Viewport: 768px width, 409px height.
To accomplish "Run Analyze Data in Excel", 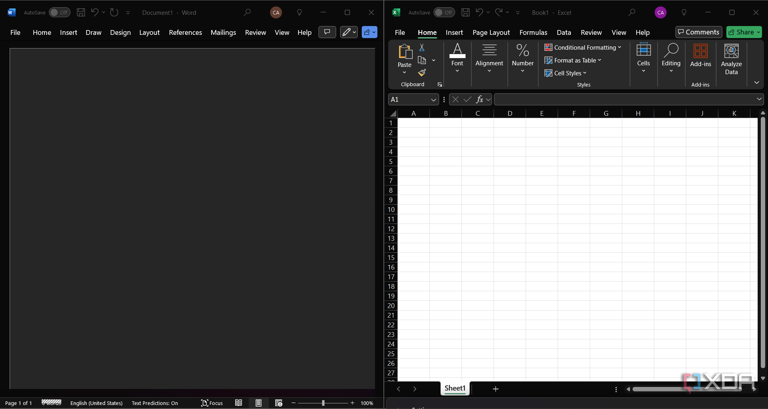I will pyautogui.click(x=731, y=59).
